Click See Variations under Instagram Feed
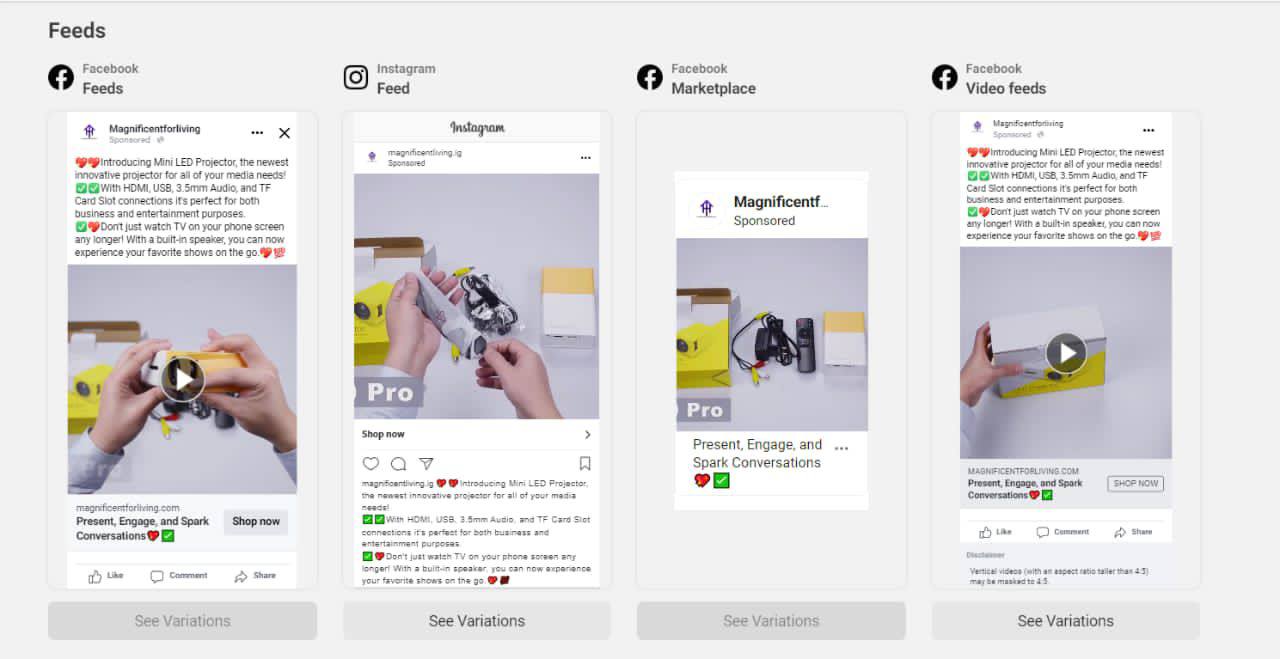The image size is (1280, 659). 477,621
